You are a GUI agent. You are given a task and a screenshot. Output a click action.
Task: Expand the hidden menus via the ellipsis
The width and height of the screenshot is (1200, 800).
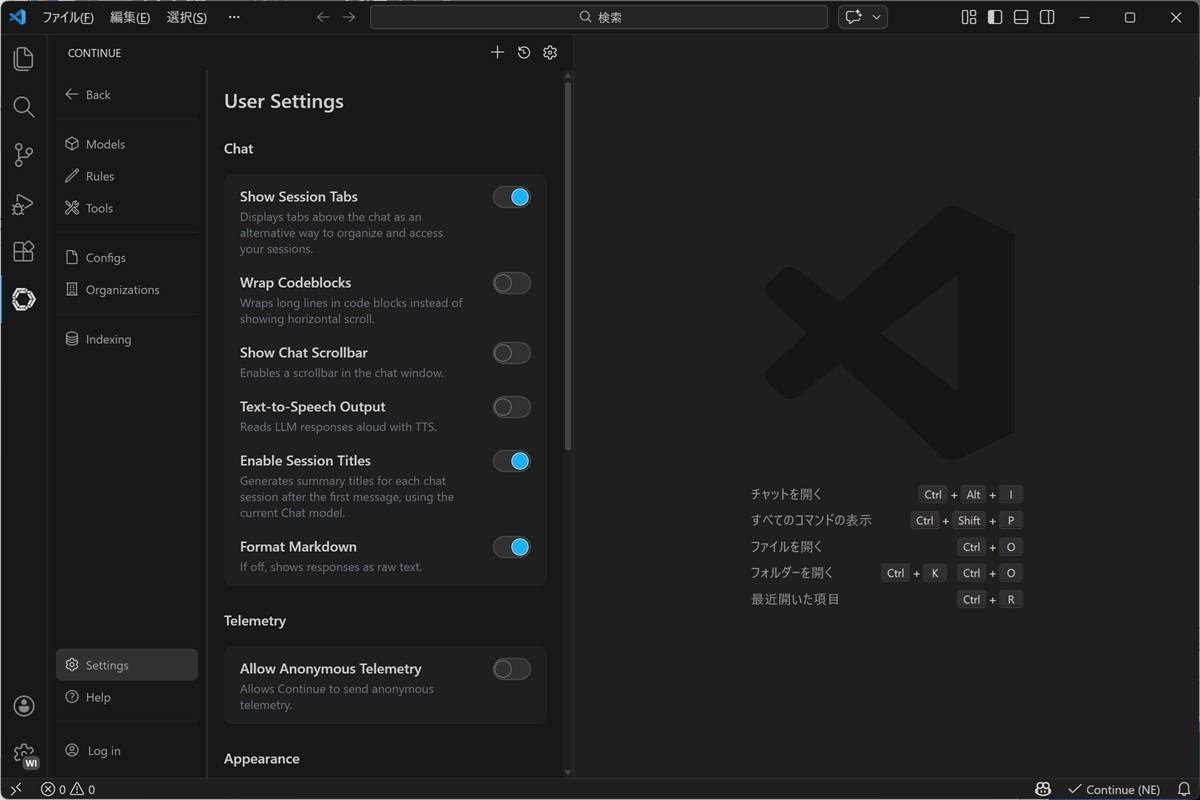(234, 17)
